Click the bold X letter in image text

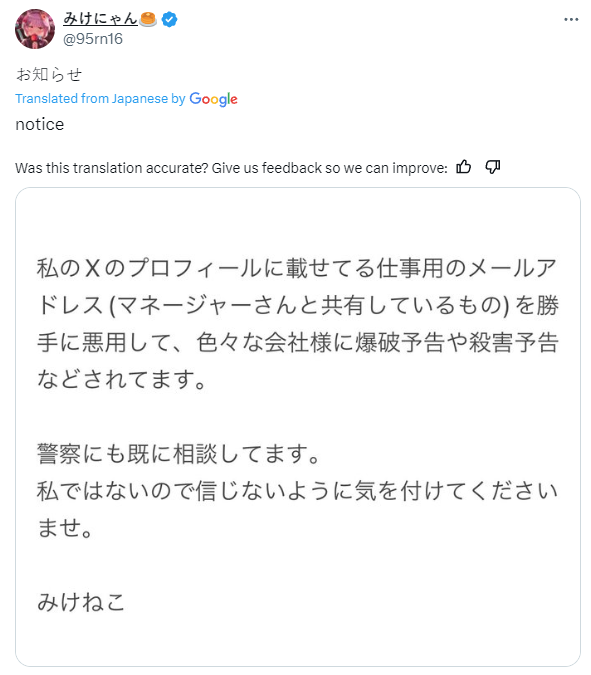(x=93, y=268)
